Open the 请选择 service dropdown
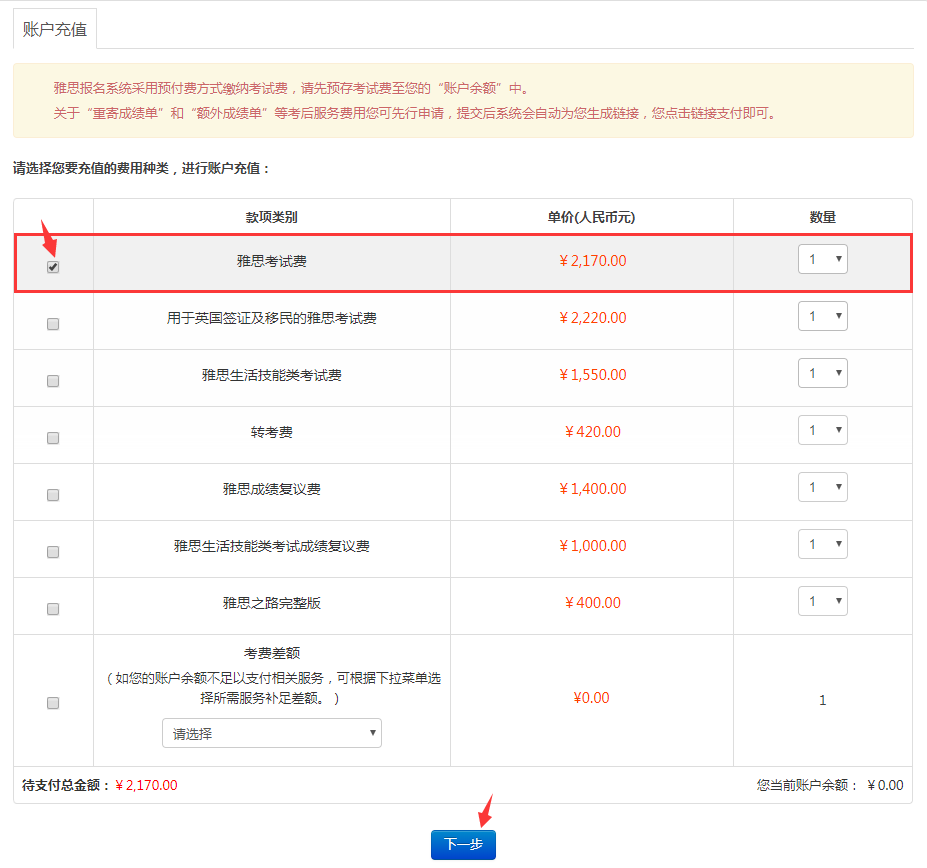Image resolution: width=927 pixels, height=868 pixels. pos(271,733)
